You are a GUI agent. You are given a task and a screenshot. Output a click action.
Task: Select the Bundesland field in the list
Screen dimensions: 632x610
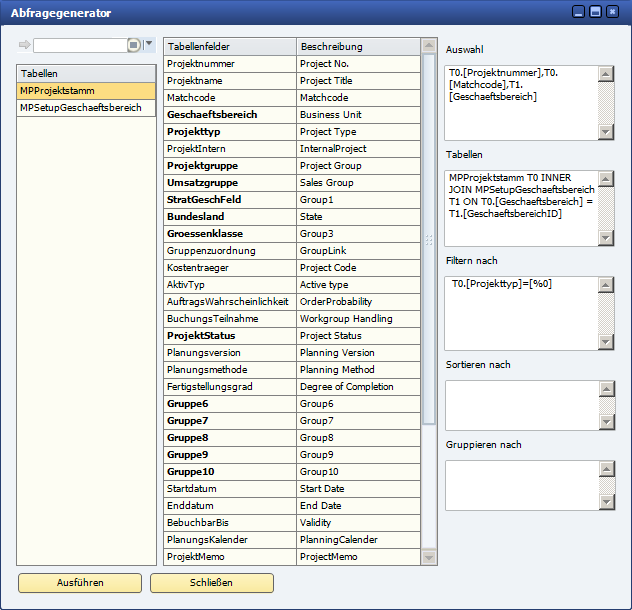pos(230,216)
